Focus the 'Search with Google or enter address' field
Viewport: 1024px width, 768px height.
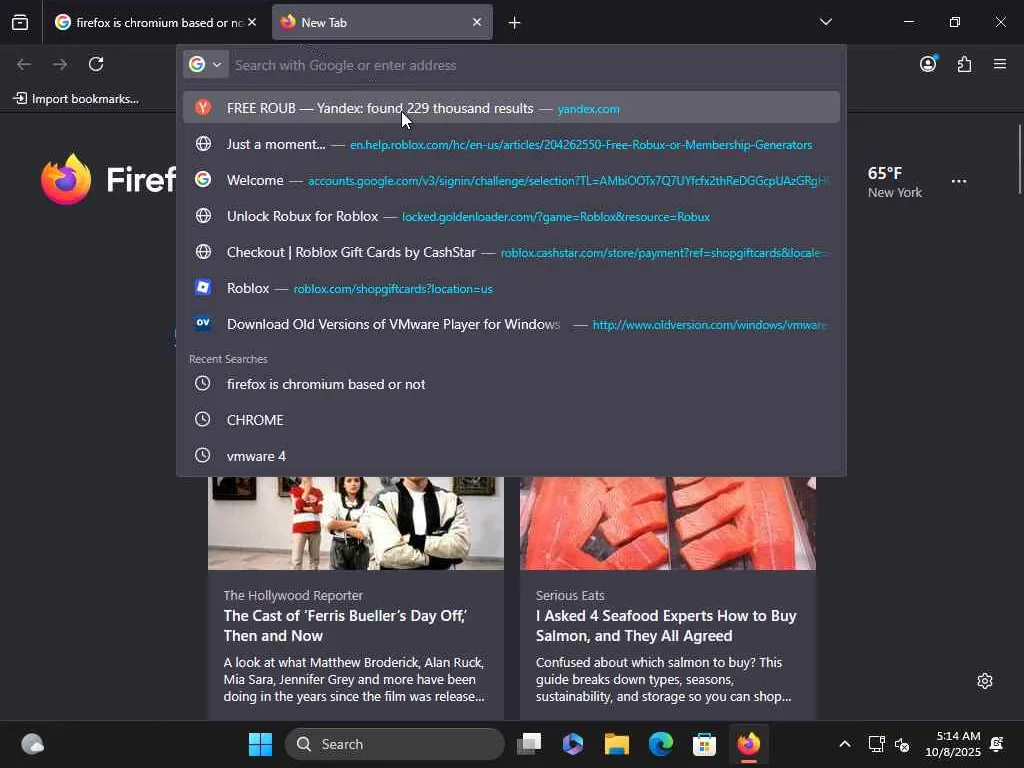(x=536, y=65)
